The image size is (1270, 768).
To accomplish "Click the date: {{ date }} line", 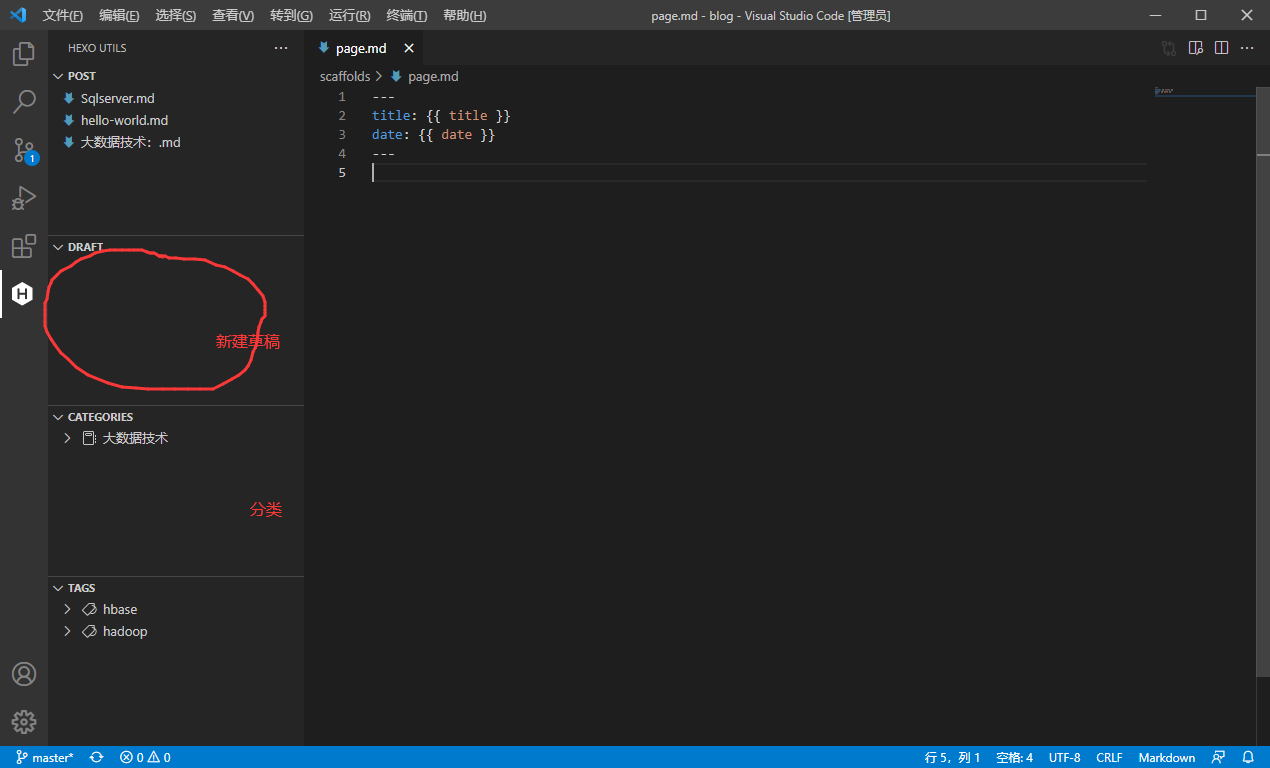I will (x=433, y=134).
